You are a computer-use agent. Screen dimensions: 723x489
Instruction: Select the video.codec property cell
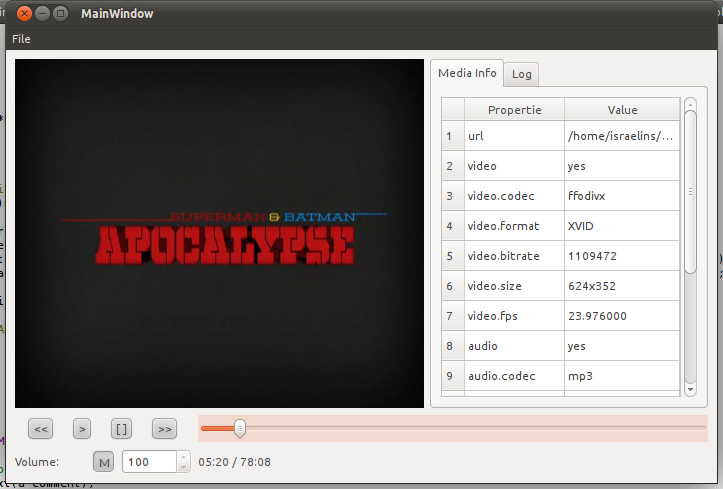coord(514,196)
